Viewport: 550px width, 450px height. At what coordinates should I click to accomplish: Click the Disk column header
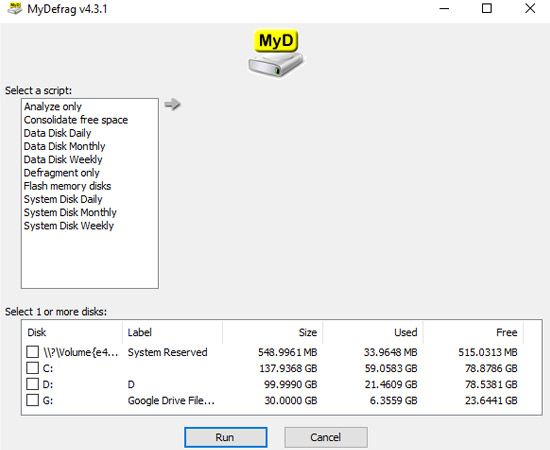coord(72,332)
